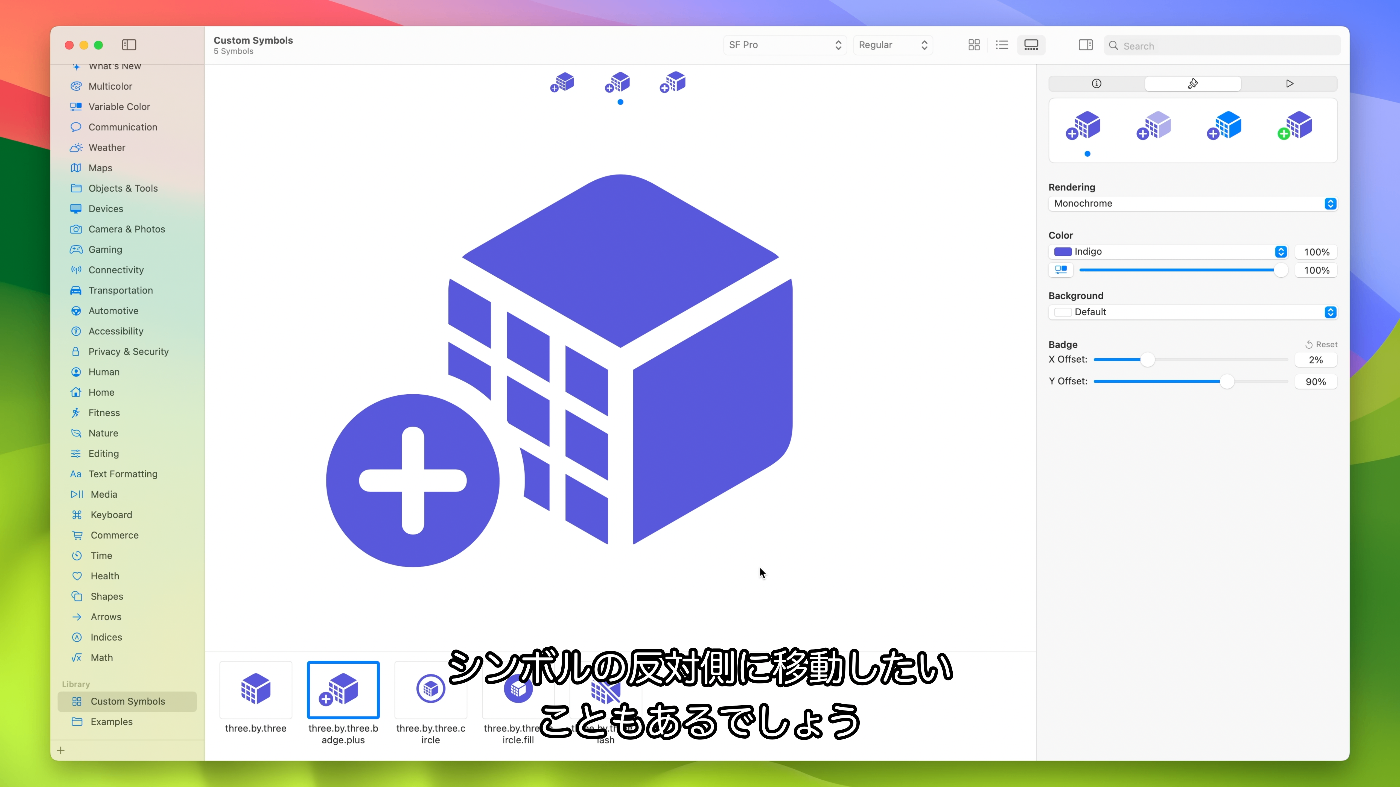Click the Indigo color opacity 100% field
1400x787 pixels.
(1316, 252)
